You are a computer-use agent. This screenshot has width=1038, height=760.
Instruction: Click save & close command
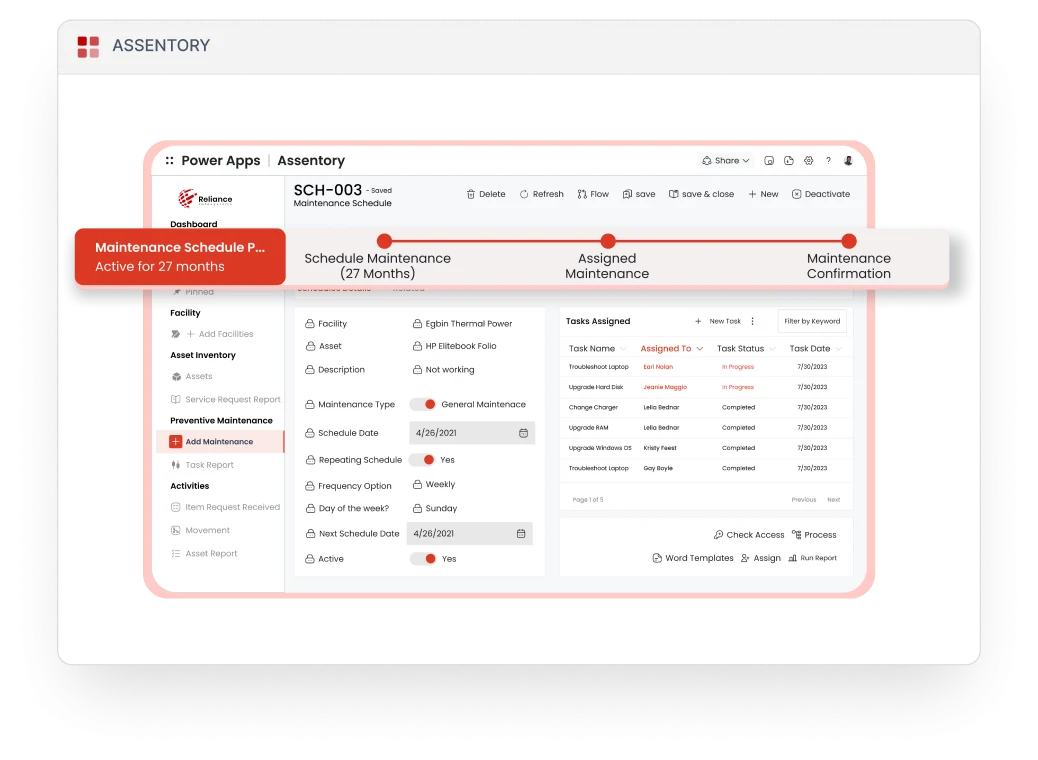click(x=701, y=194)
